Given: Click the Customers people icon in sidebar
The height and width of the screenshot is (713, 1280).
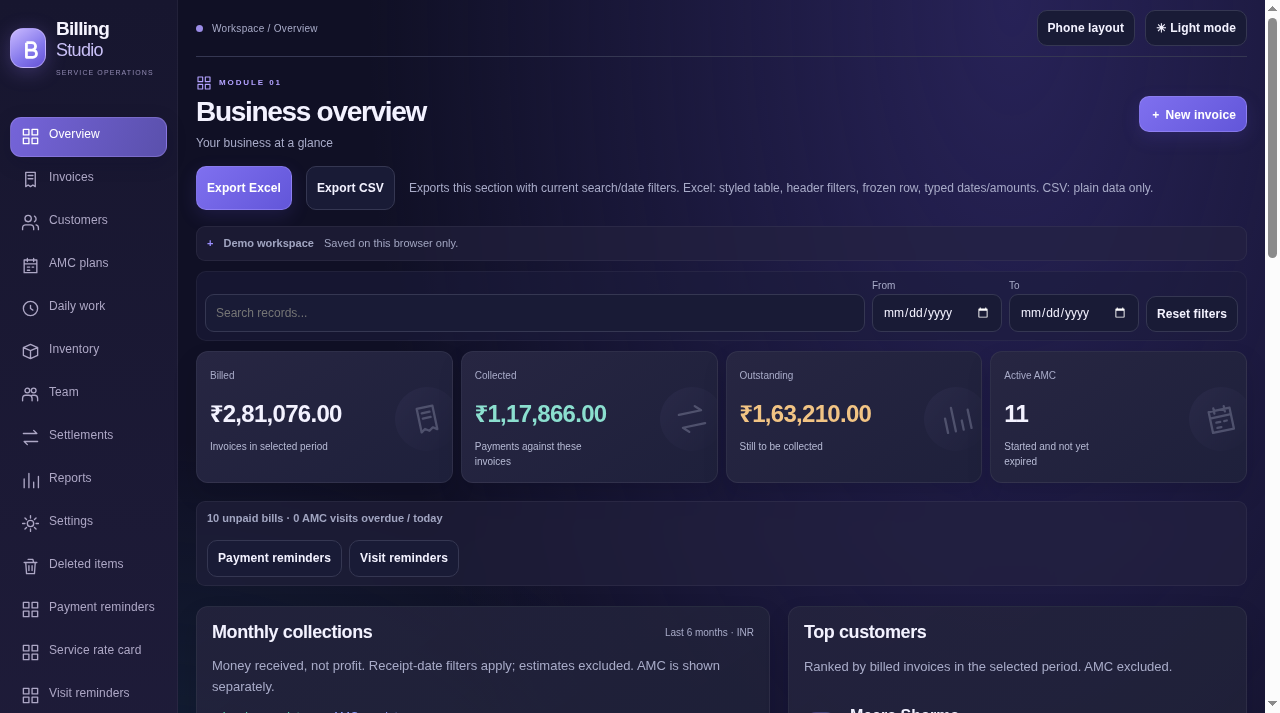Looking at the screenshot, I should coord(30,222).
